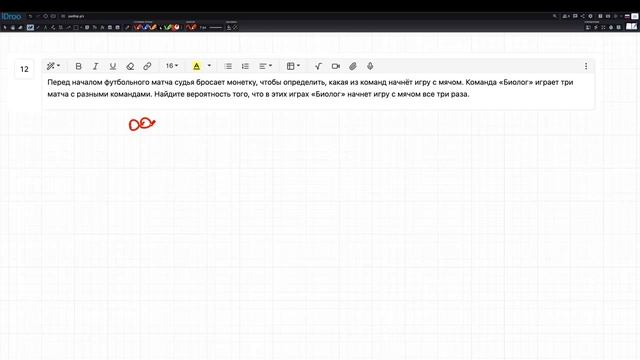Open the insert table dropdown
This screenshot has width=640, height=360.
[x=293, y=66]
